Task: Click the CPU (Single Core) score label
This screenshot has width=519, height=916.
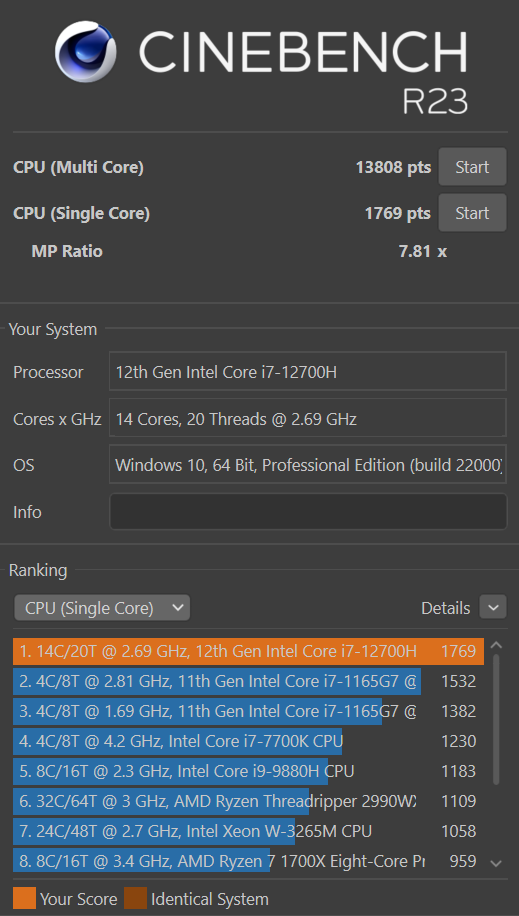Action: point(81,214)
